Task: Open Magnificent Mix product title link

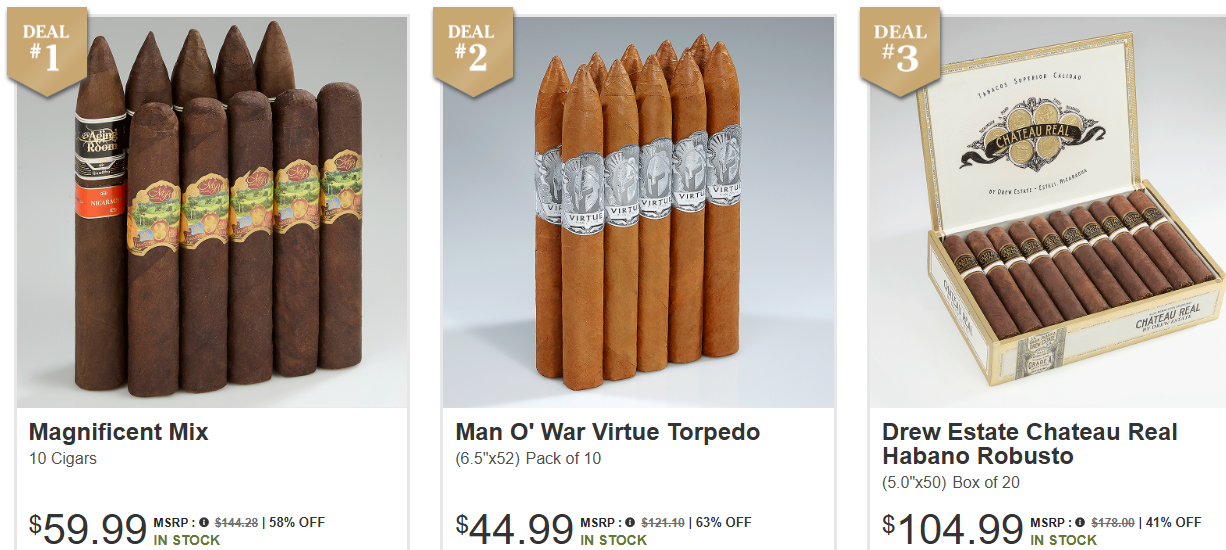Action: pos(118,432)
